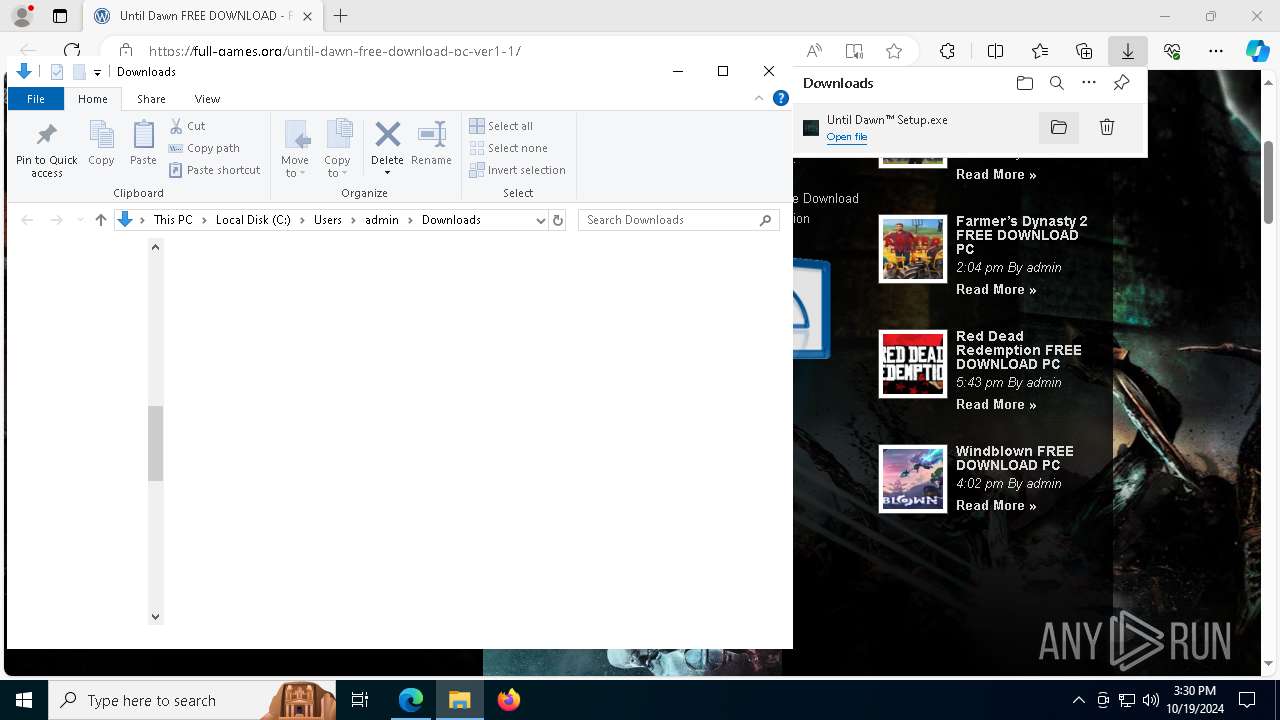1280x720 pixels.
Task: Click the Copy icon in Clipboard group
Action: pyautogui.click(x=101, y=142)
